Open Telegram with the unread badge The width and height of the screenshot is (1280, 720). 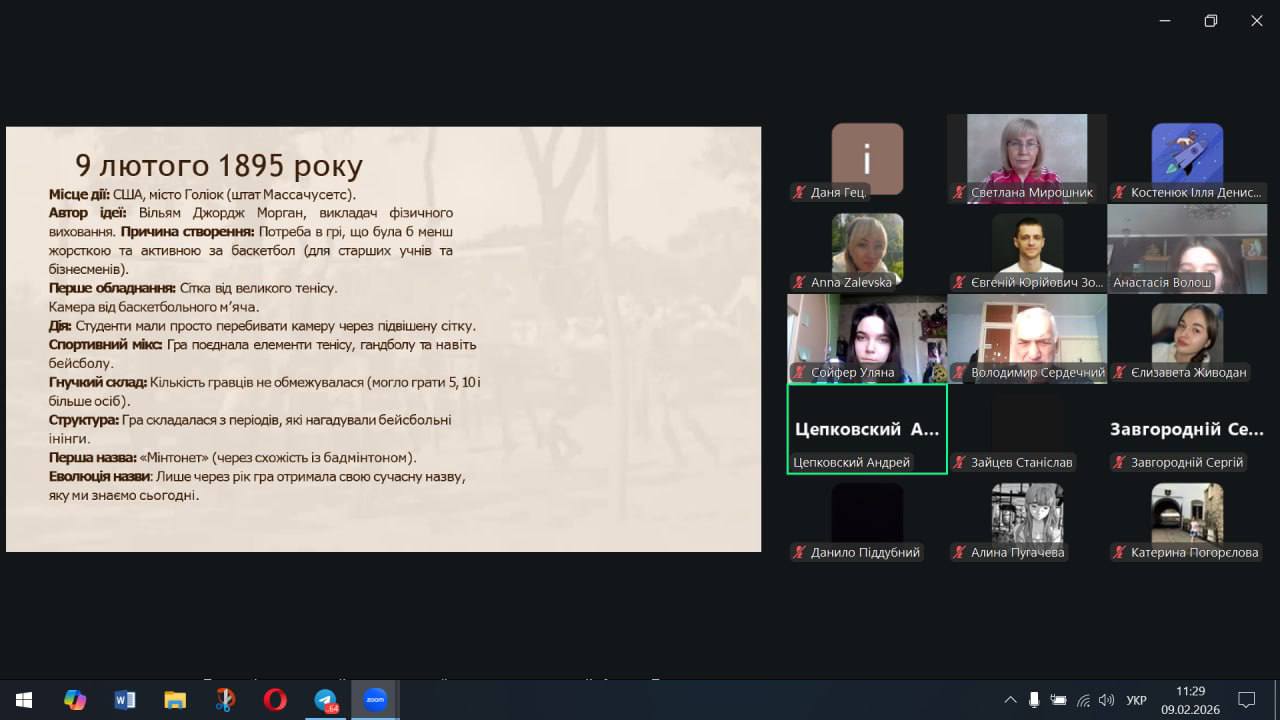point(326,700)
